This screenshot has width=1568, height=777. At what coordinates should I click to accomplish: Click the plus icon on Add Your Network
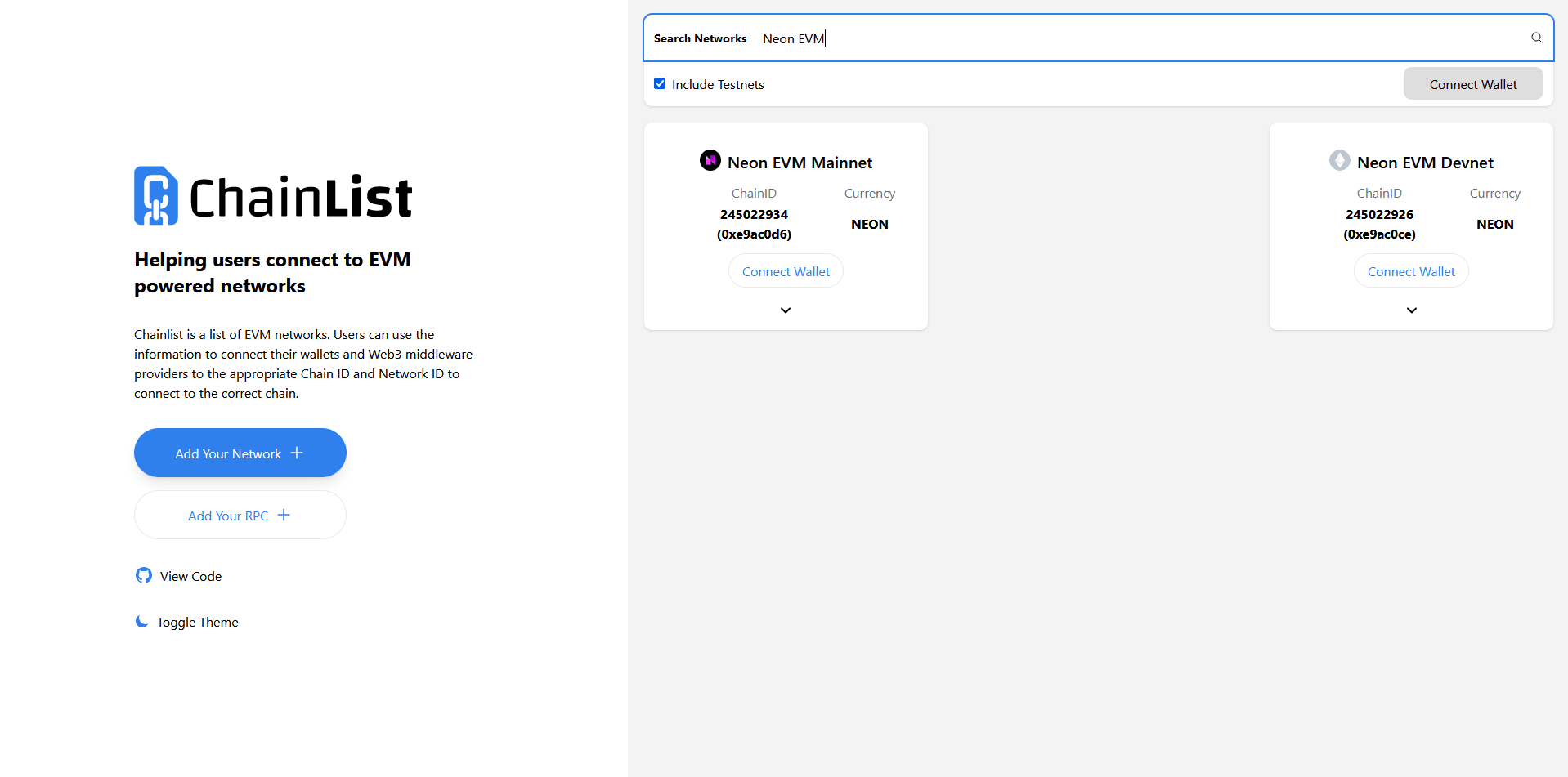point(297,453)
